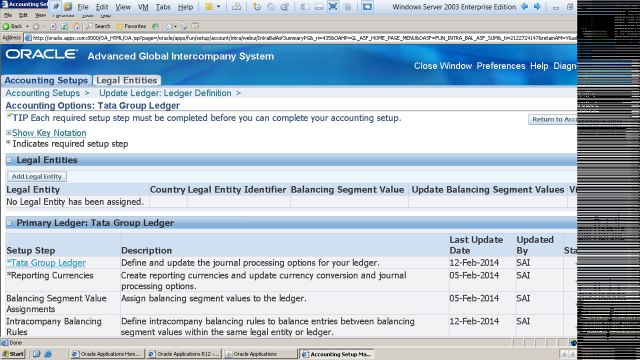Click Return to Accounting Setups button

[x=553, y=119]
